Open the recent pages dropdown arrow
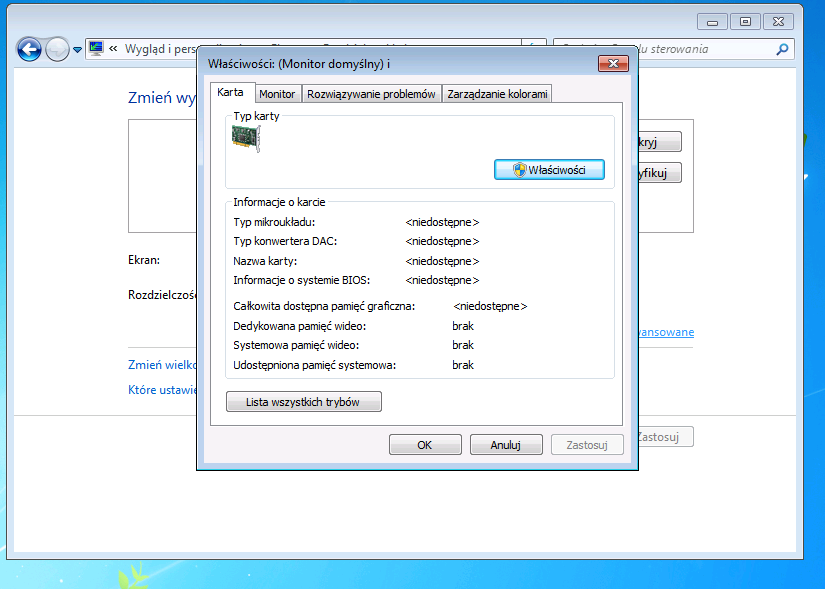This screenshot has width=825, height=589. click(x=76, y=48)
